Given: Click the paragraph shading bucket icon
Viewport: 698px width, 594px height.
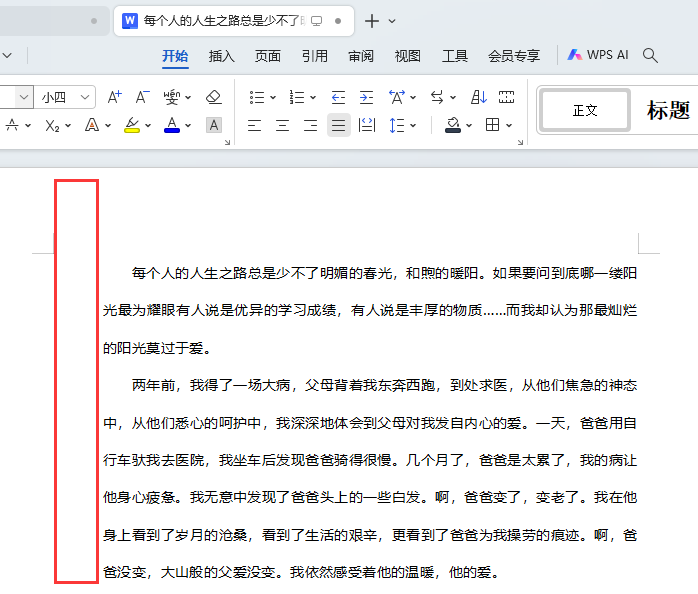Looking at the screenshot, I should click(453, 125).
